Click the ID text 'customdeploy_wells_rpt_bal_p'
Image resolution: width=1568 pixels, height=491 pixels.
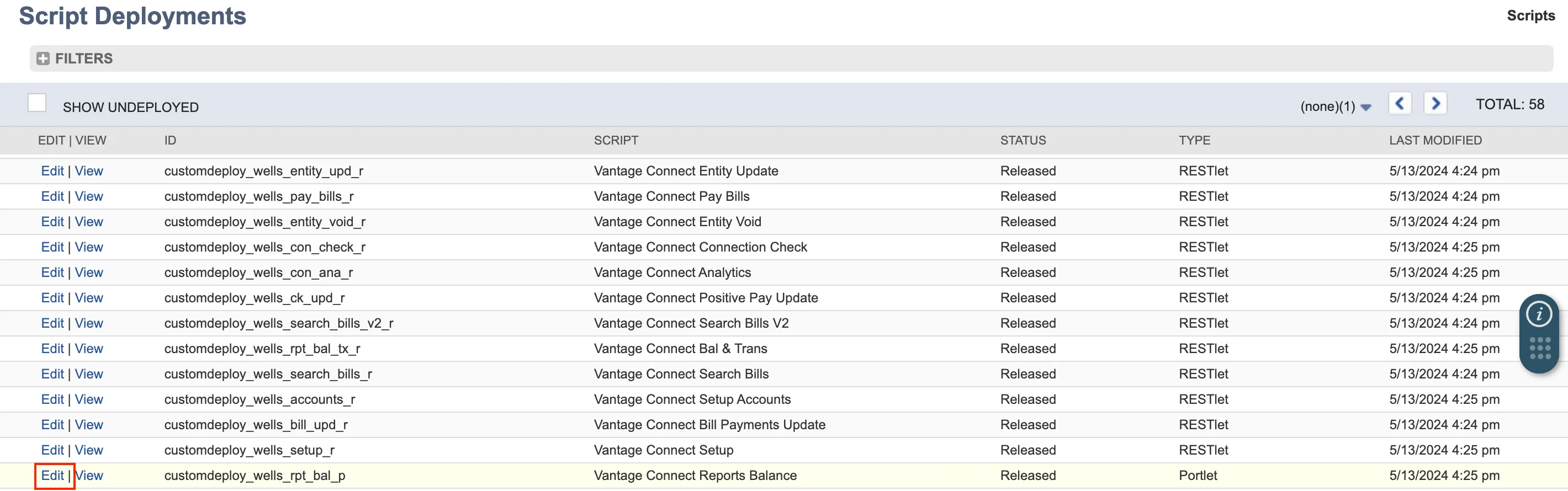(255, 476)
